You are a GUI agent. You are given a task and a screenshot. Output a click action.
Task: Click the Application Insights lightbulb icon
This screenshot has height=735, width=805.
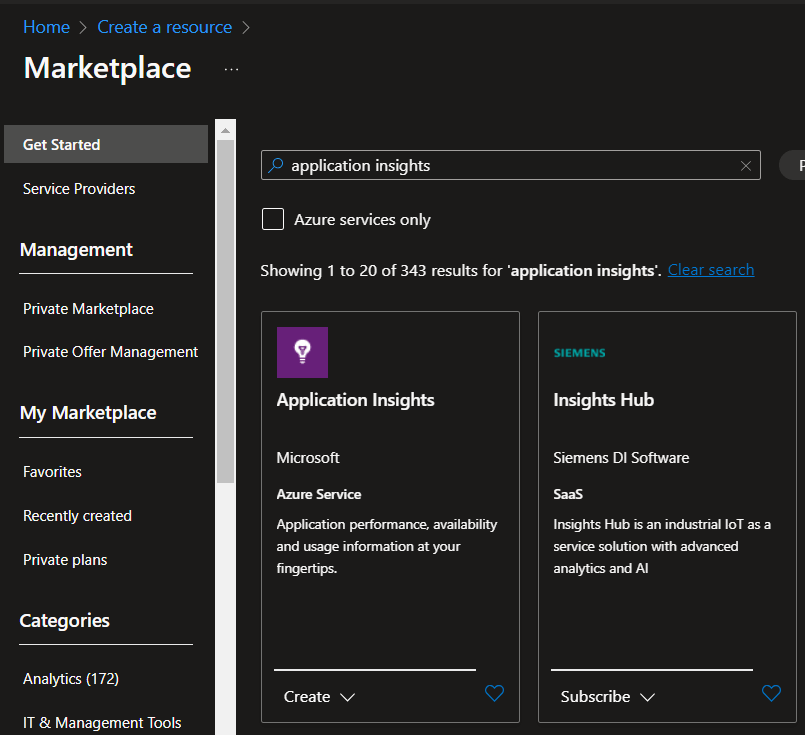302,352
